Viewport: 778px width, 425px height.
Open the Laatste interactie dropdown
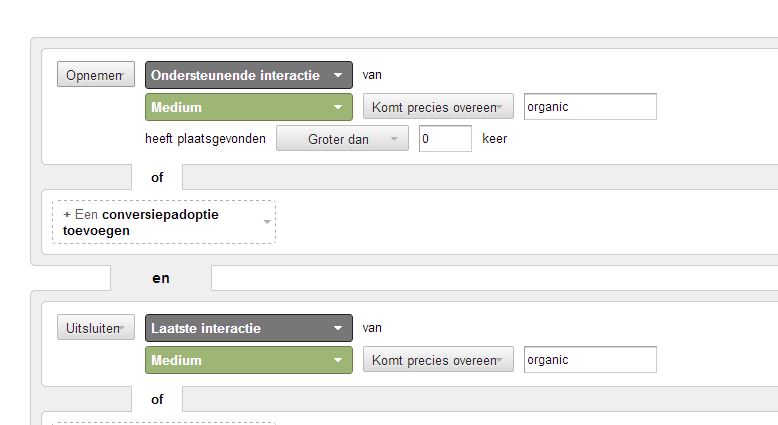249,328
